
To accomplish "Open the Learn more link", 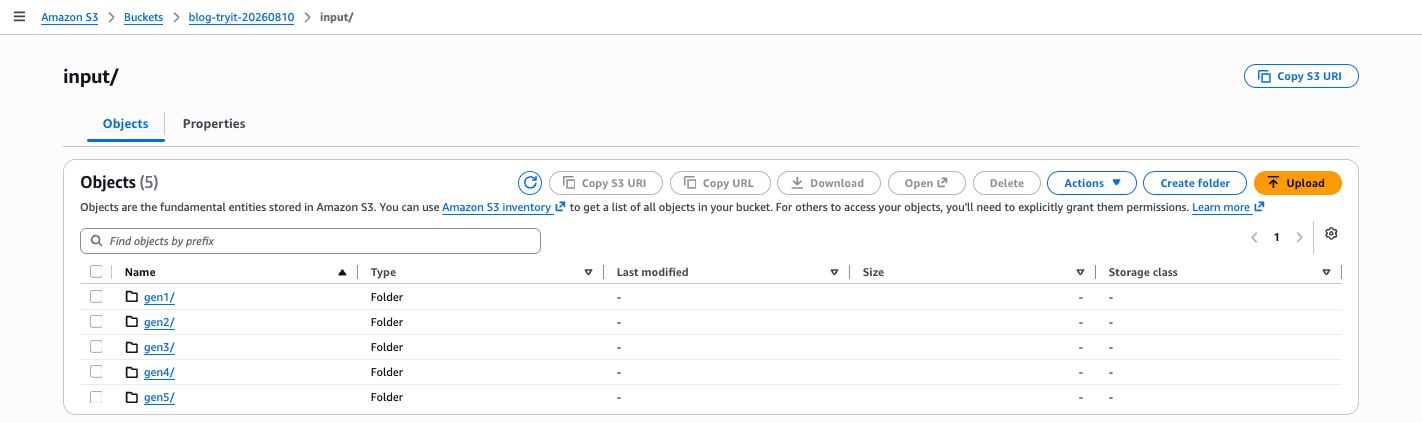I will [1228, 207].
